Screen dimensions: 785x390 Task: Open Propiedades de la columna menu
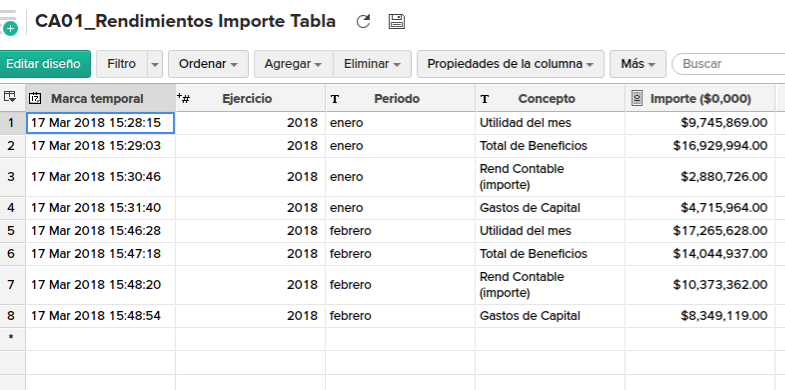[x=511, y=64]
